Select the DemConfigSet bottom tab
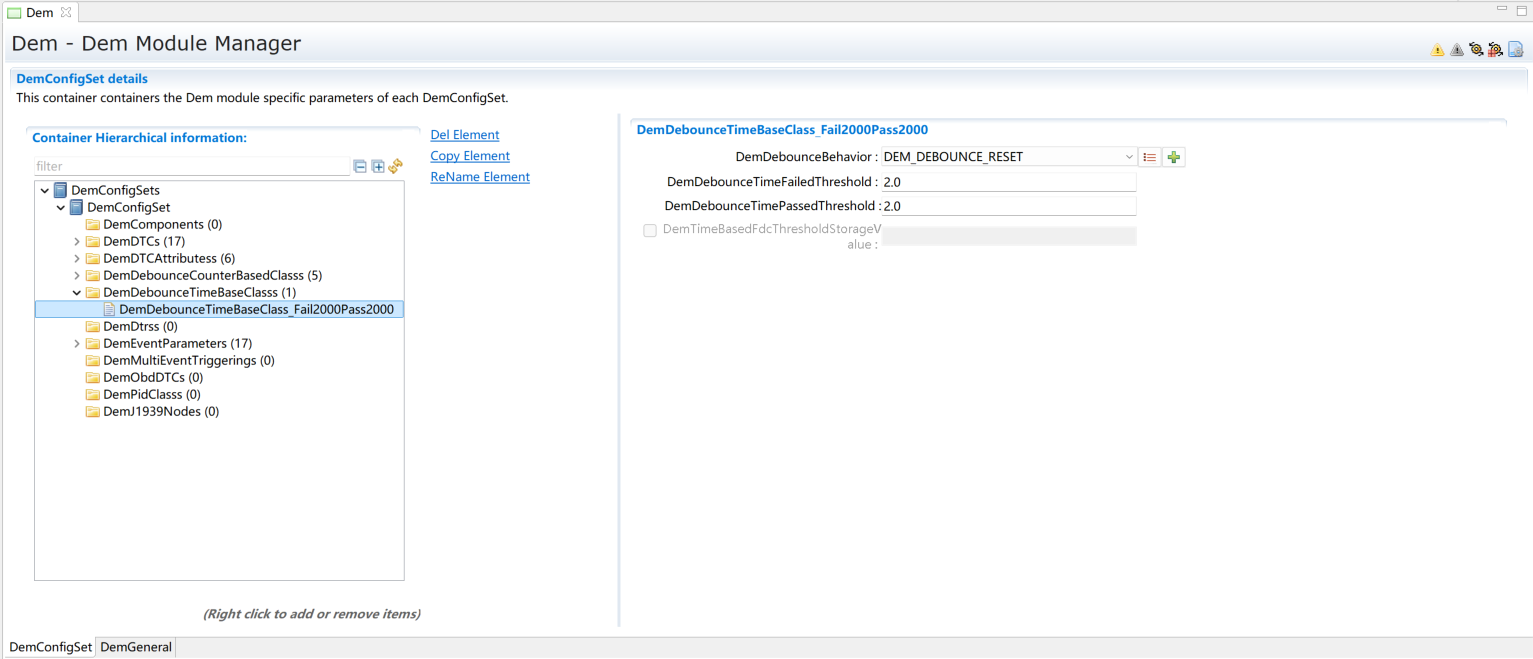 click(50, 647)
